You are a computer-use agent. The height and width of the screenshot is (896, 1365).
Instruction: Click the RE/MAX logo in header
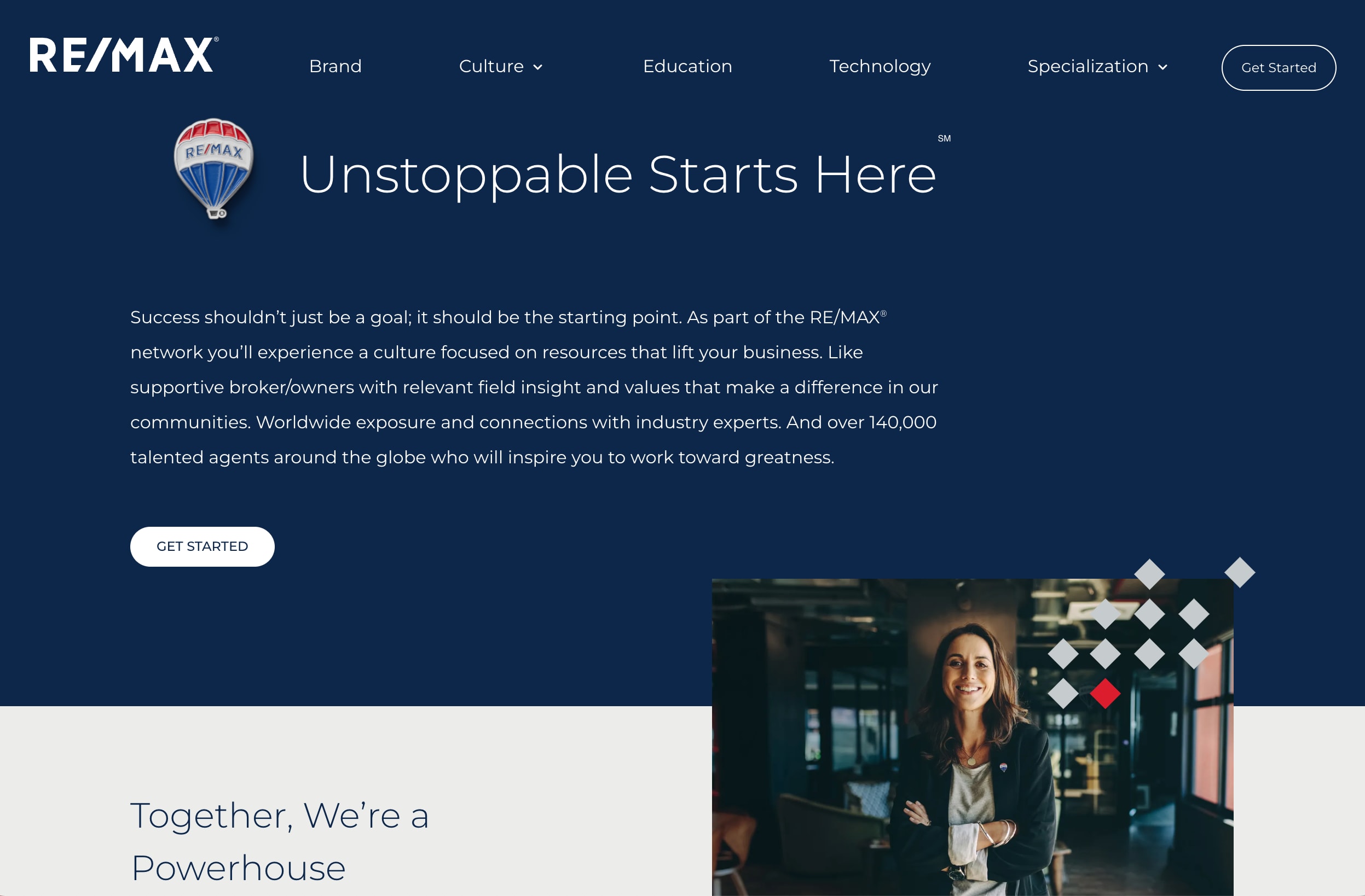tap(124, 55)
